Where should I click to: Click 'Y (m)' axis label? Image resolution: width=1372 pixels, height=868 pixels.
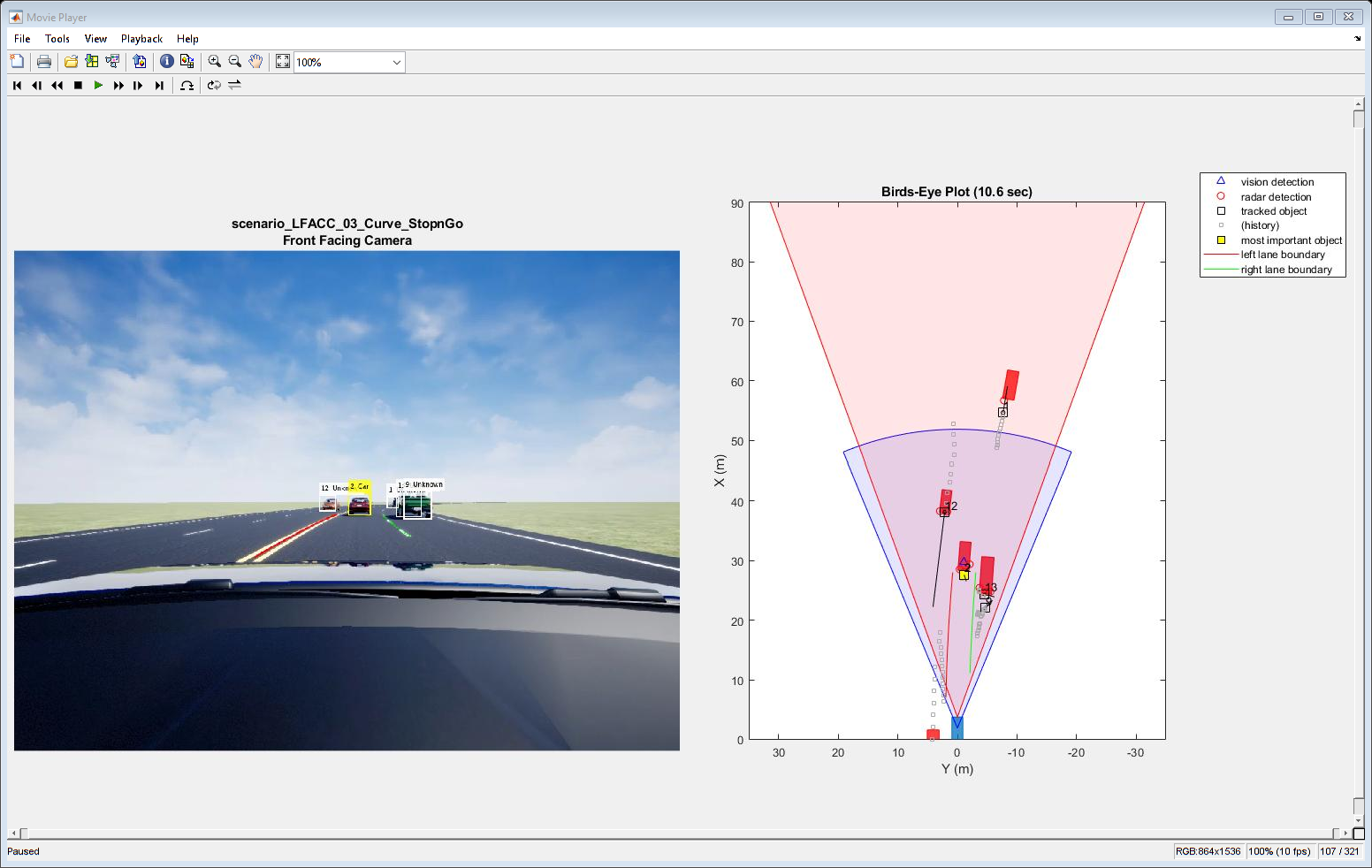(x=957, y=769)
